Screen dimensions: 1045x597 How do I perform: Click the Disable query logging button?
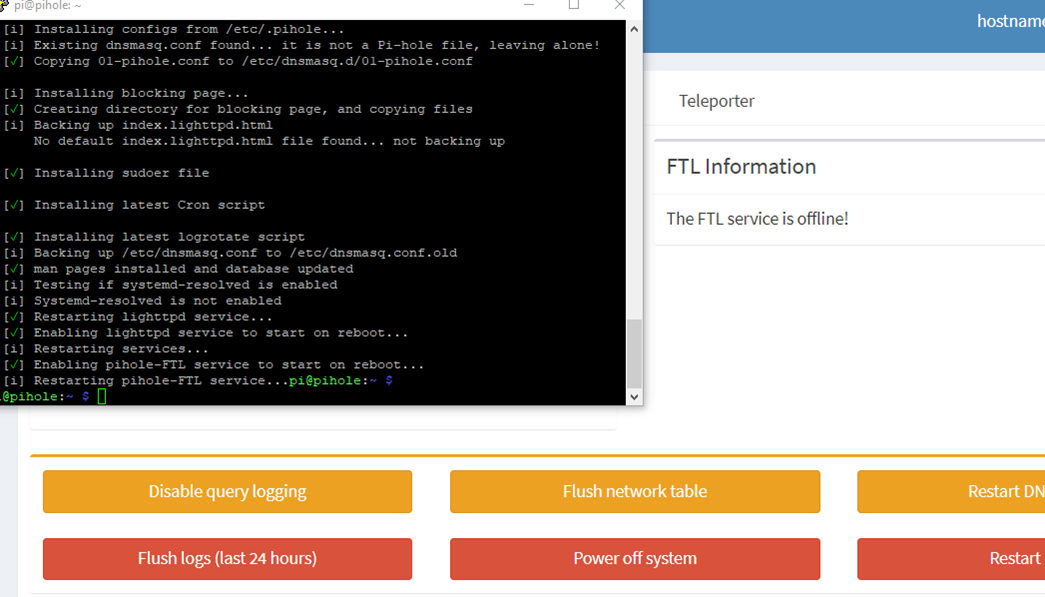pyautogui.click(x=227, y=492)
